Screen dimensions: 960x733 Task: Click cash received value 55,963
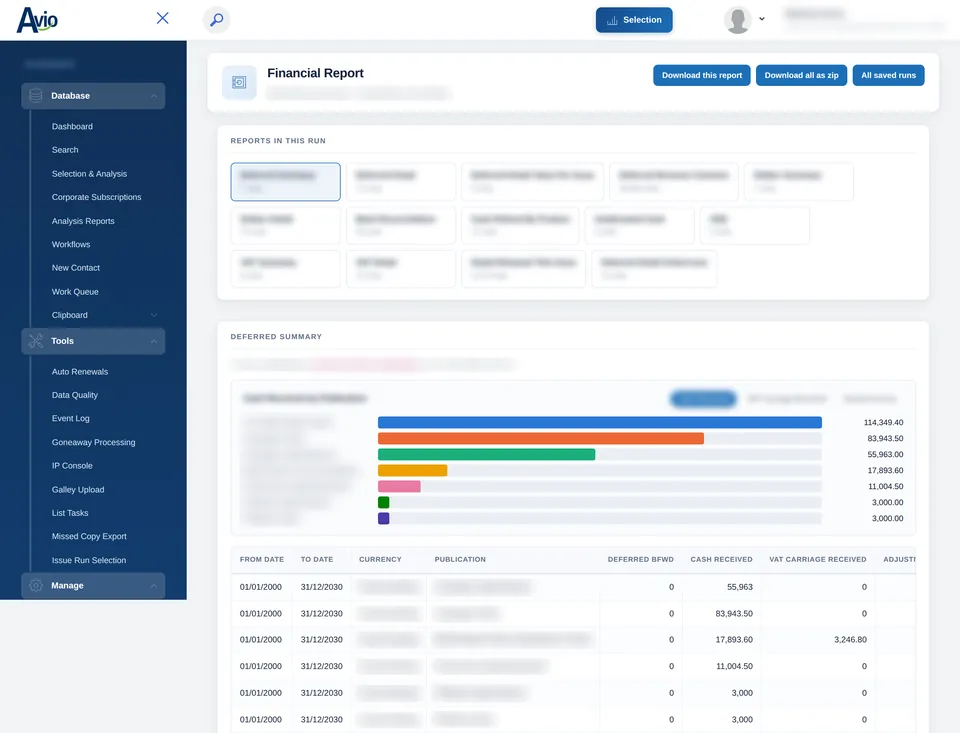pyautogui.click(x=740, y=587)
